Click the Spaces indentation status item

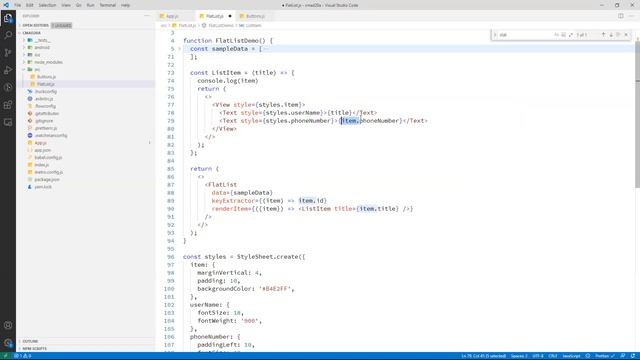pos(519,356)
